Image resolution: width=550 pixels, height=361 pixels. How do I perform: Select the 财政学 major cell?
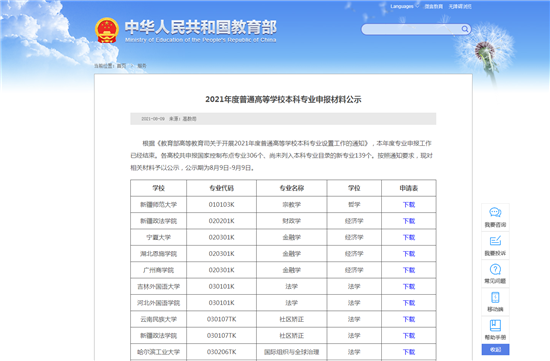pyautogui.click(x=291, y=221)
